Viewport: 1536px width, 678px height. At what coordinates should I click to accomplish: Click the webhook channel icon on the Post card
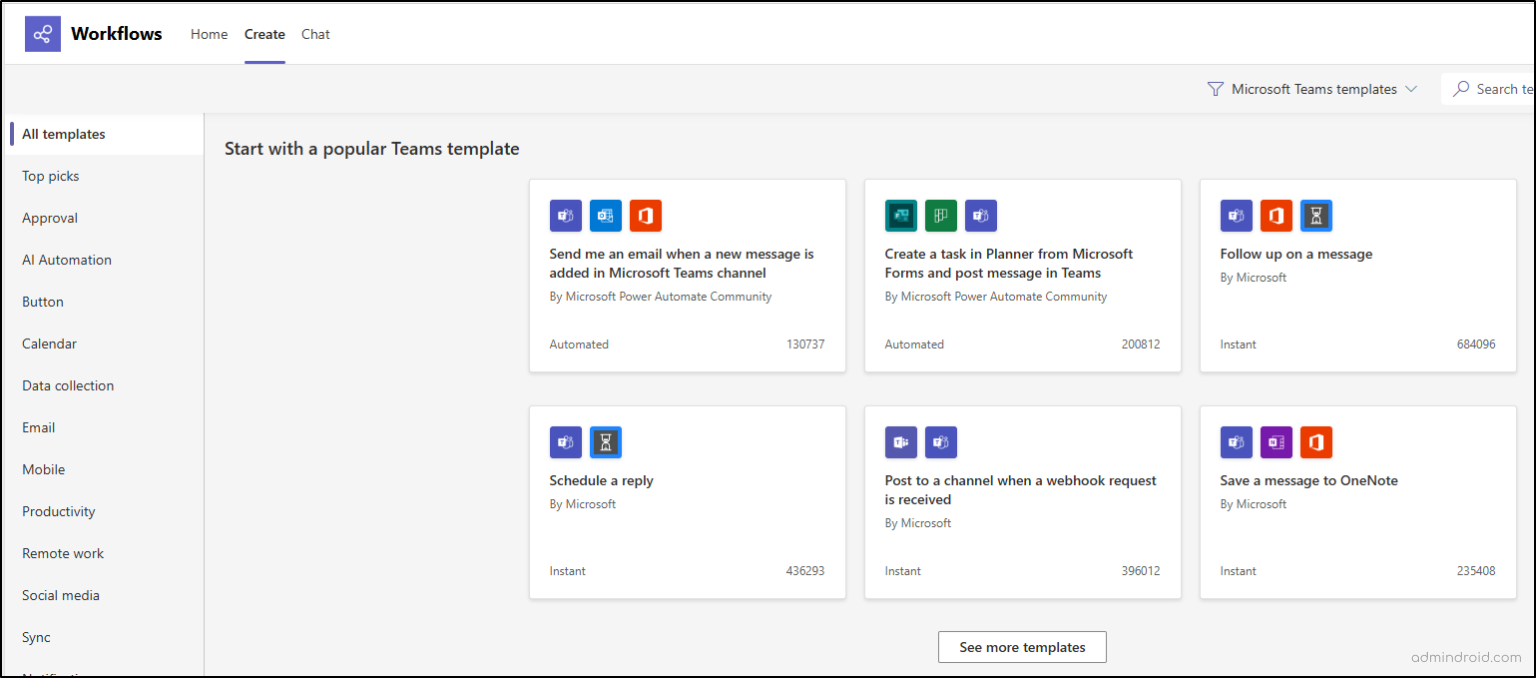pos(900,442)
